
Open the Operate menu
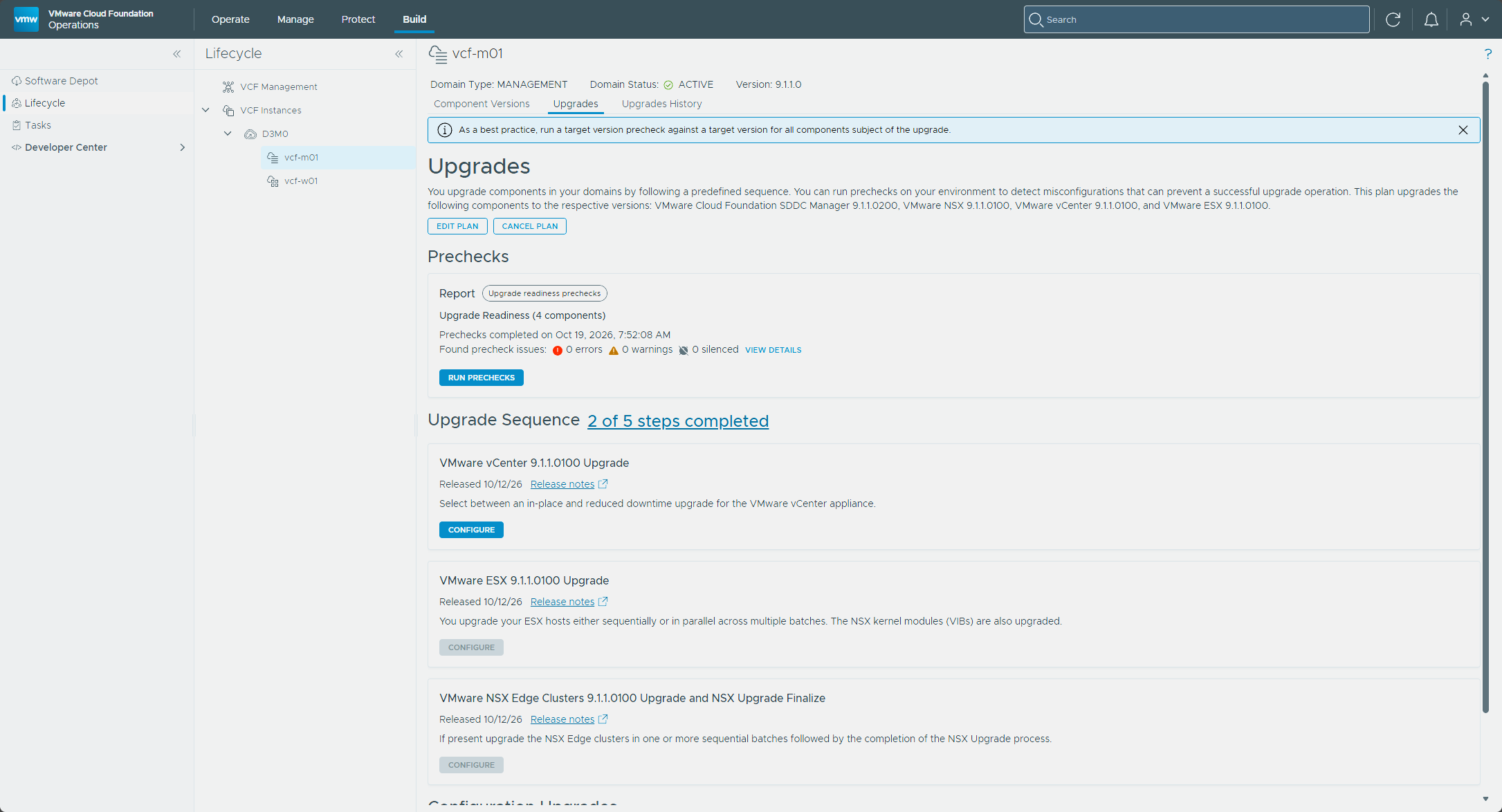[230, 19]
